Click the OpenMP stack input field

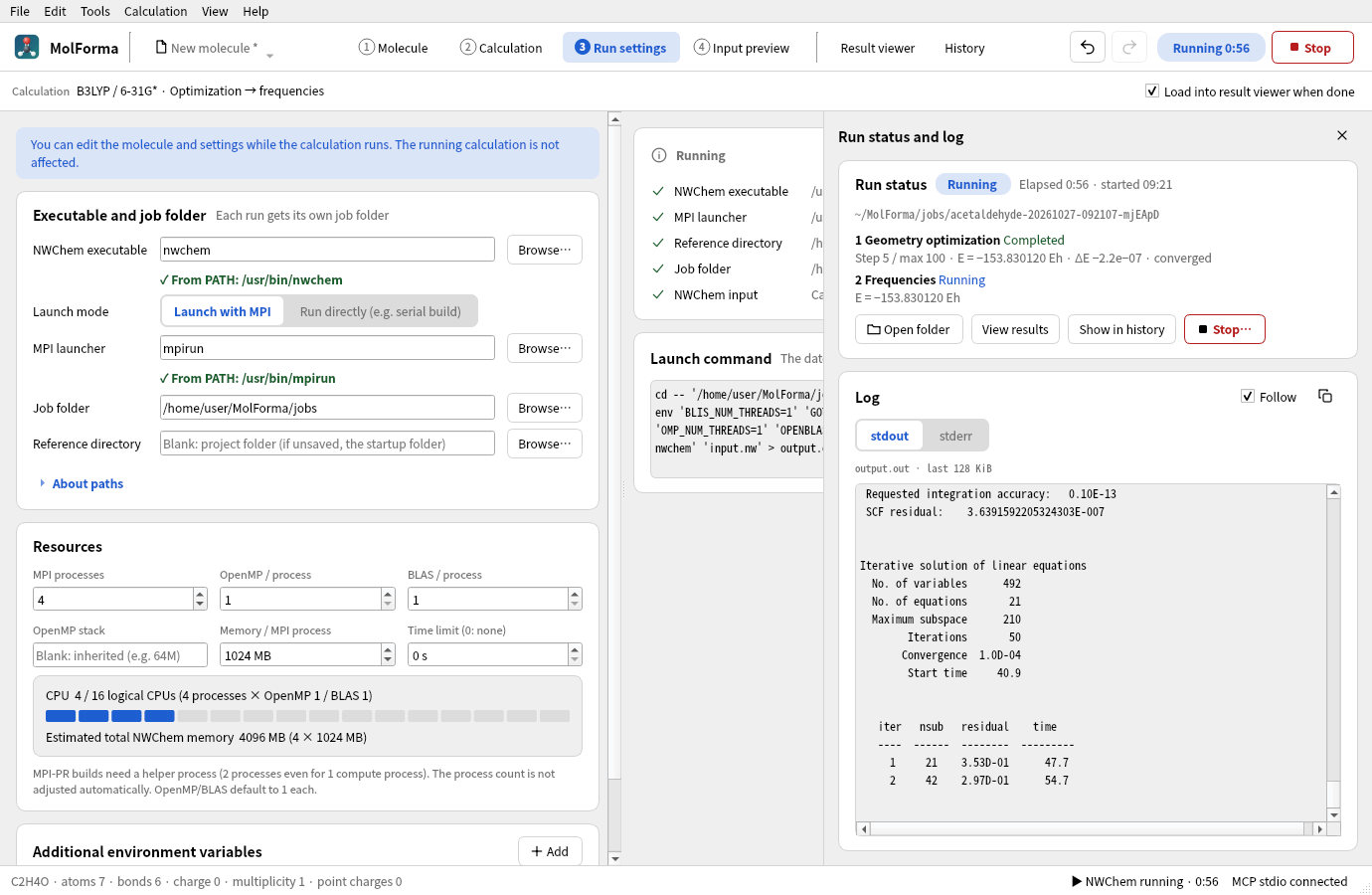[120, 655]
